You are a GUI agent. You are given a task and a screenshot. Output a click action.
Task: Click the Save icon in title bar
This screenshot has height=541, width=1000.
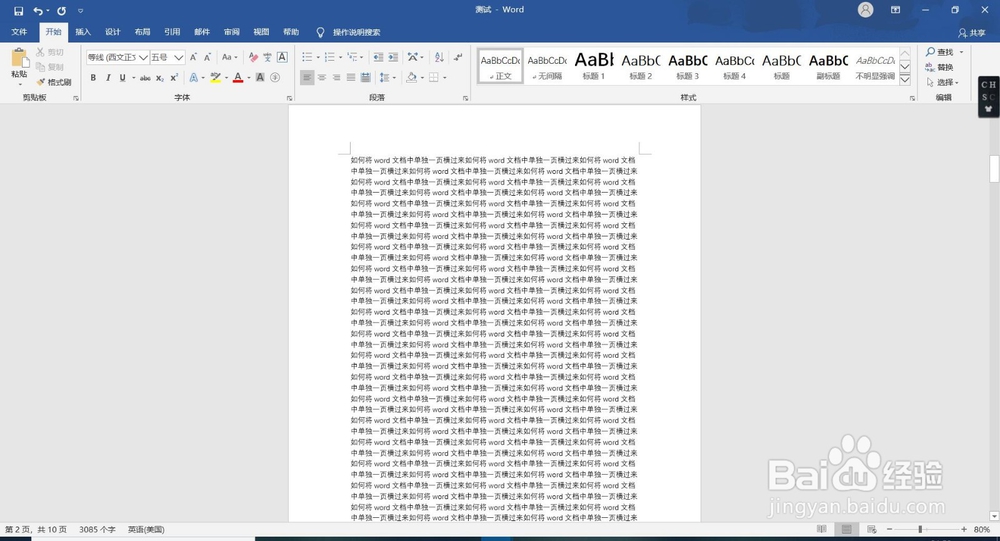click(x=18, y=11)
